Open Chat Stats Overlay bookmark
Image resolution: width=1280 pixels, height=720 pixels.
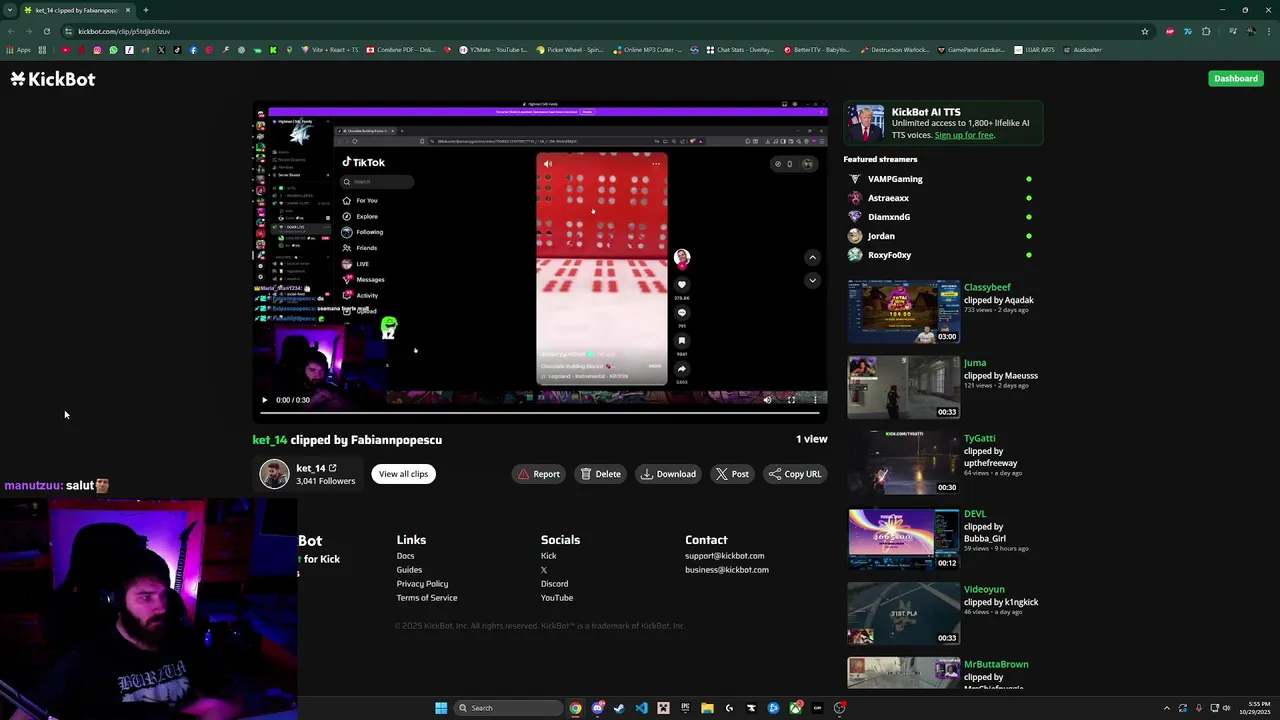coord(740,50)
